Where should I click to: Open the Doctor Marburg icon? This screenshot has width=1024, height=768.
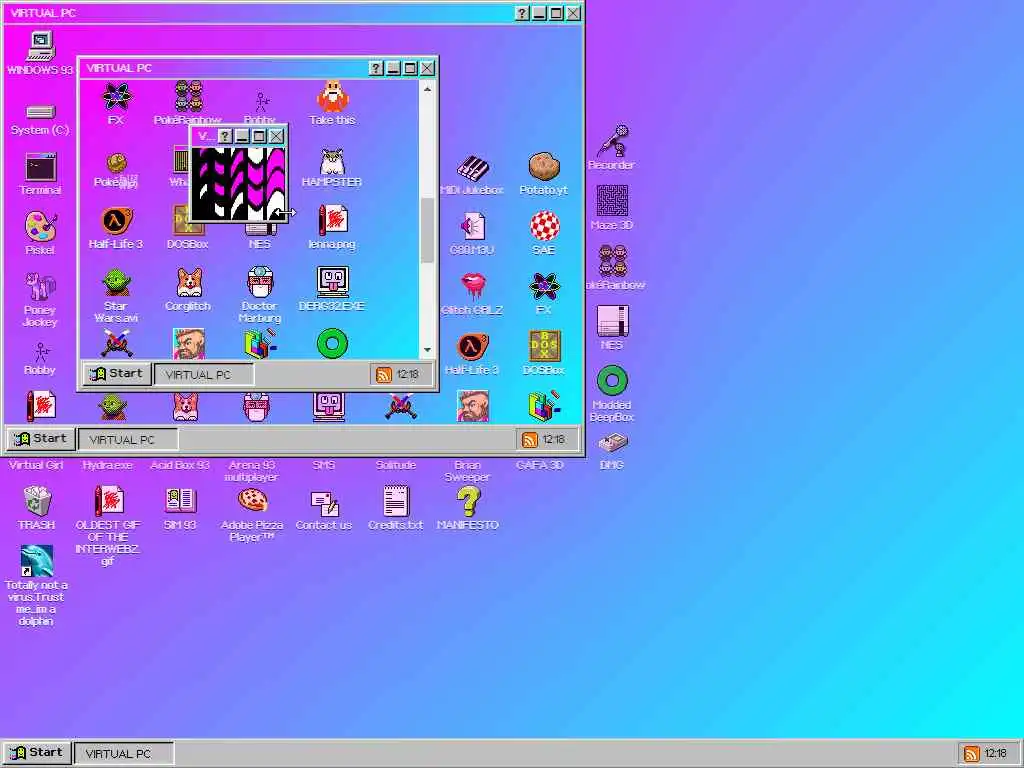(x=260, y=282)
